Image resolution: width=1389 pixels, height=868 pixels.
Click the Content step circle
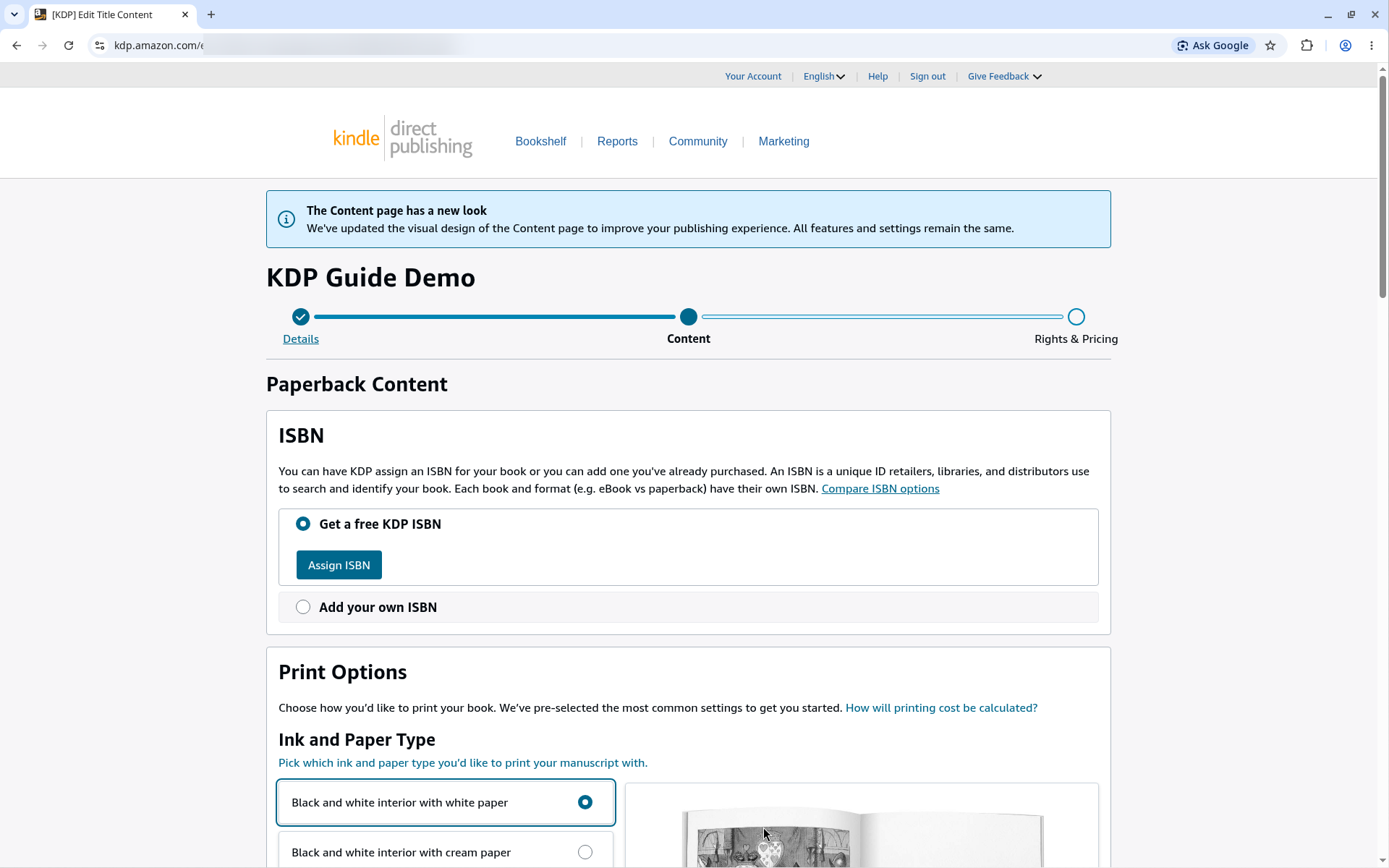[x=689, y=317]
